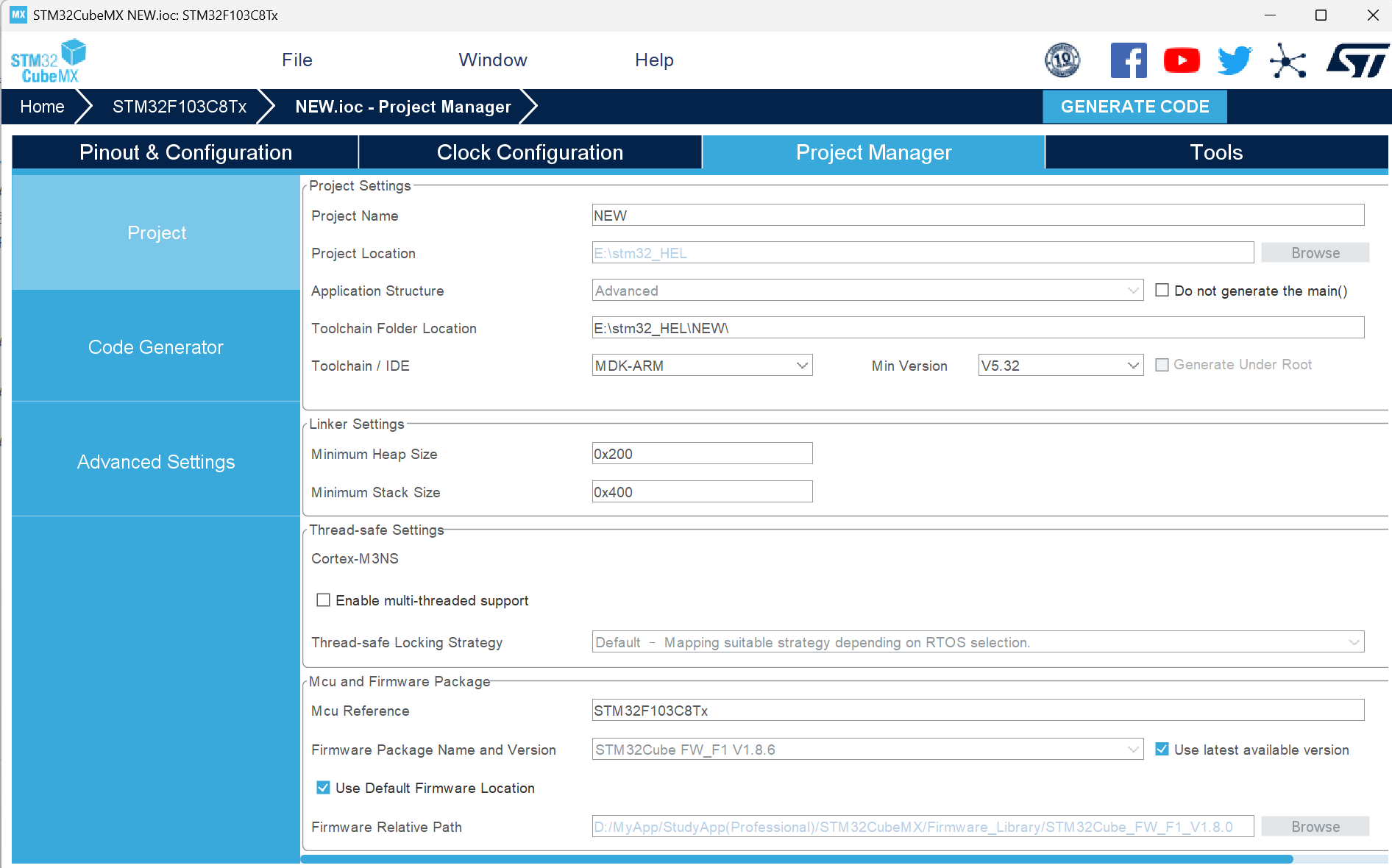Open the ST logo icon

tap(1357, 60)
